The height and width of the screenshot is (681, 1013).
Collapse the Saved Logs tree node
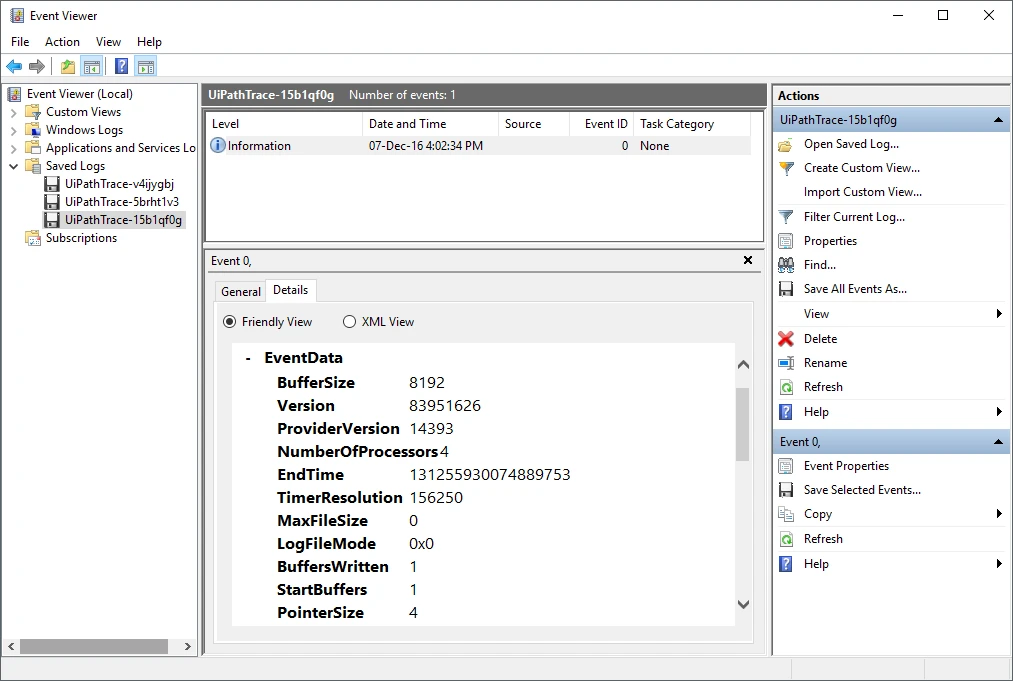14,167
